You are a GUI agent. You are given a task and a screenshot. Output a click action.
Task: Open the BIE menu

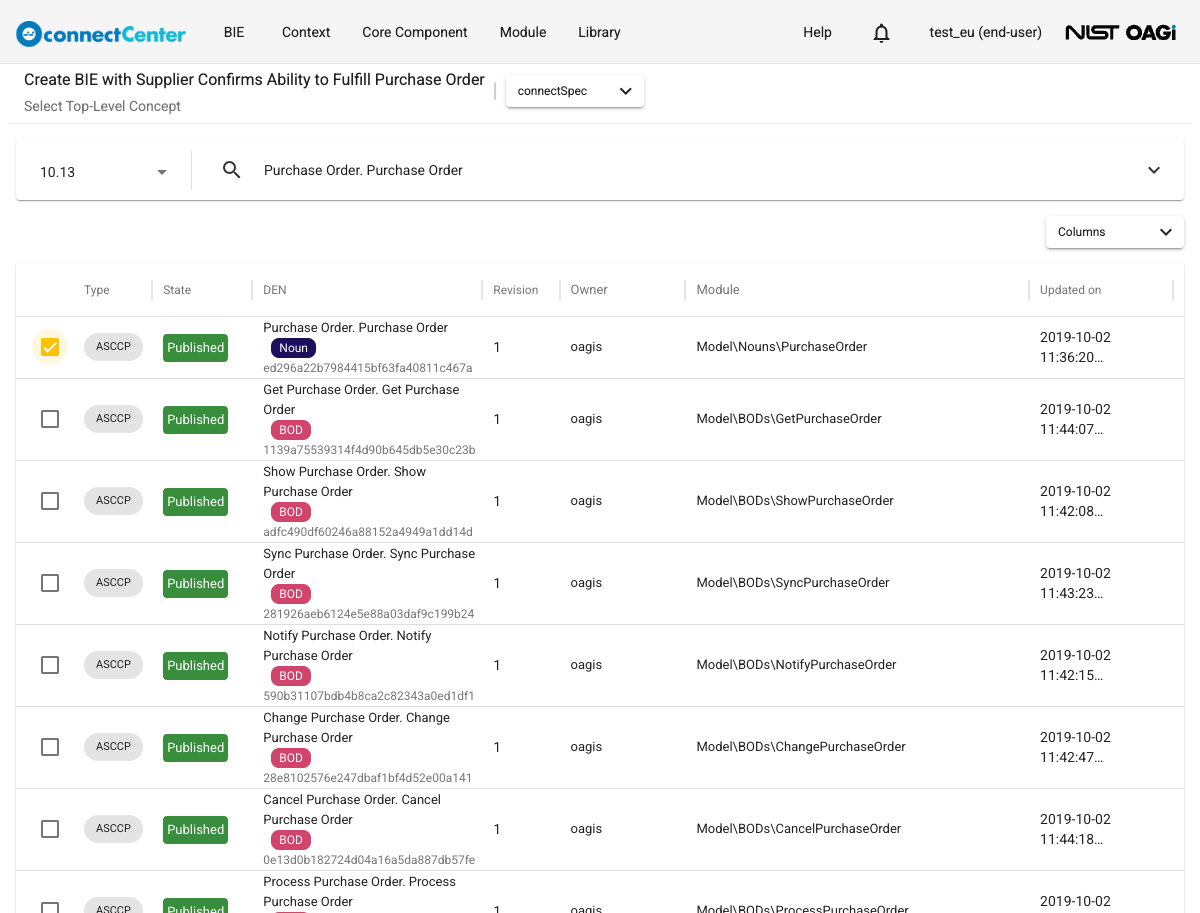pos(234,32)
